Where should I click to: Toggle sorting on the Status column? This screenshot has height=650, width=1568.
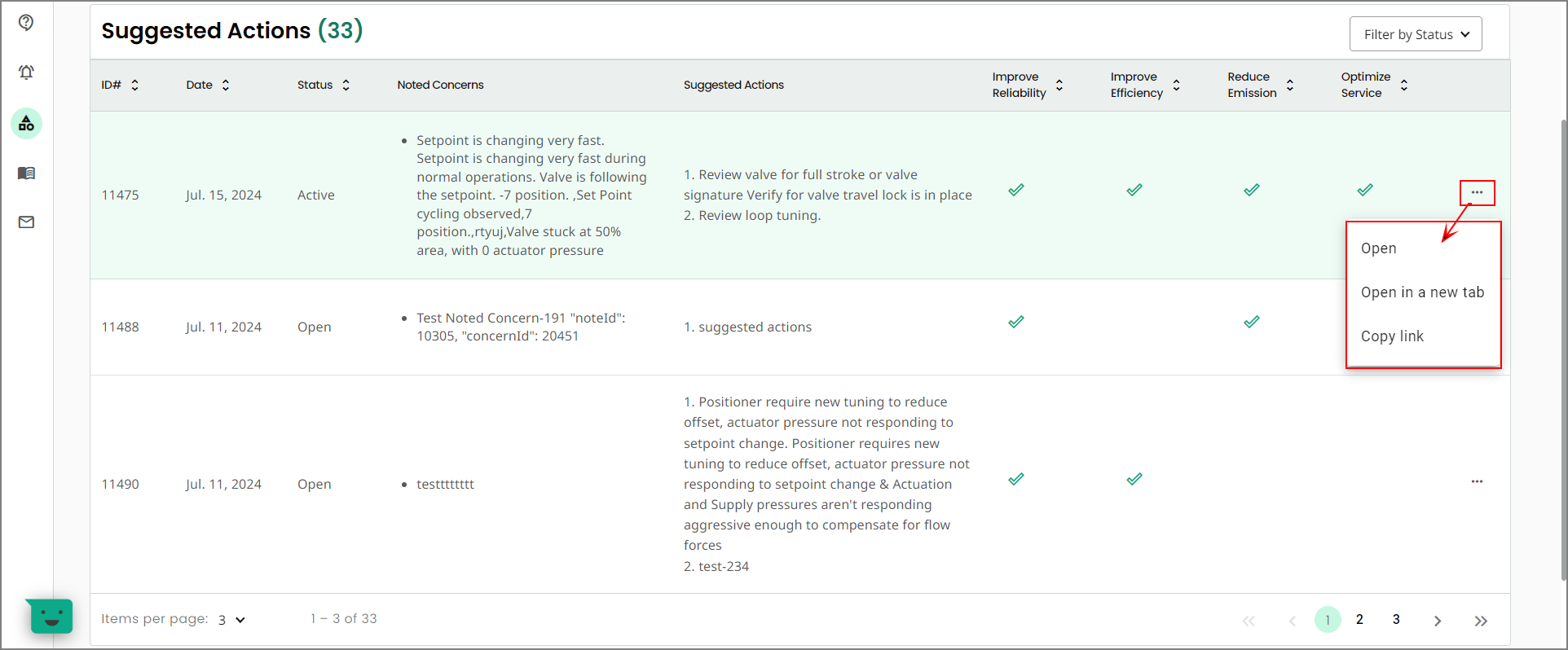[x=346, y=84]
